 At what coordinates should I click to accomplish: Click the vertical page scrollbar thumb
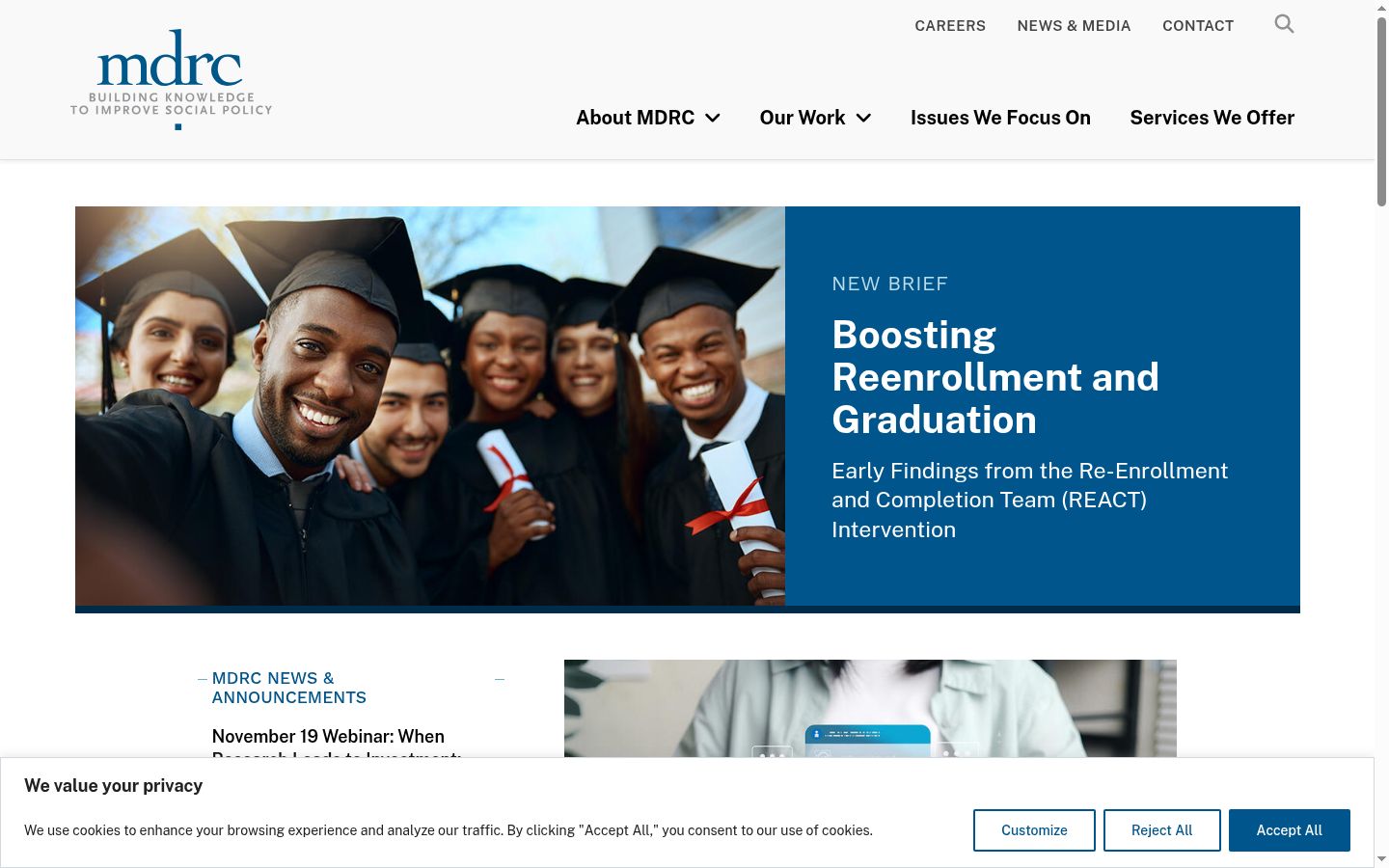tap(1381, 111)
